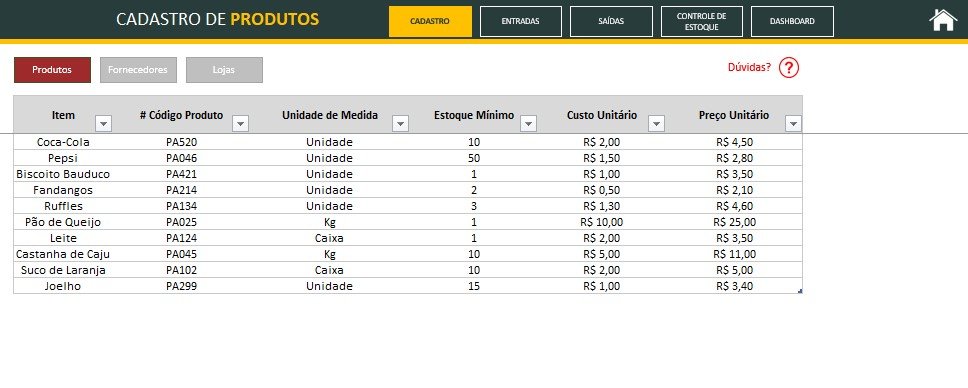Click the Dúvidas? link text
Viewport: 968px width, 388px height.
[749, 67]
